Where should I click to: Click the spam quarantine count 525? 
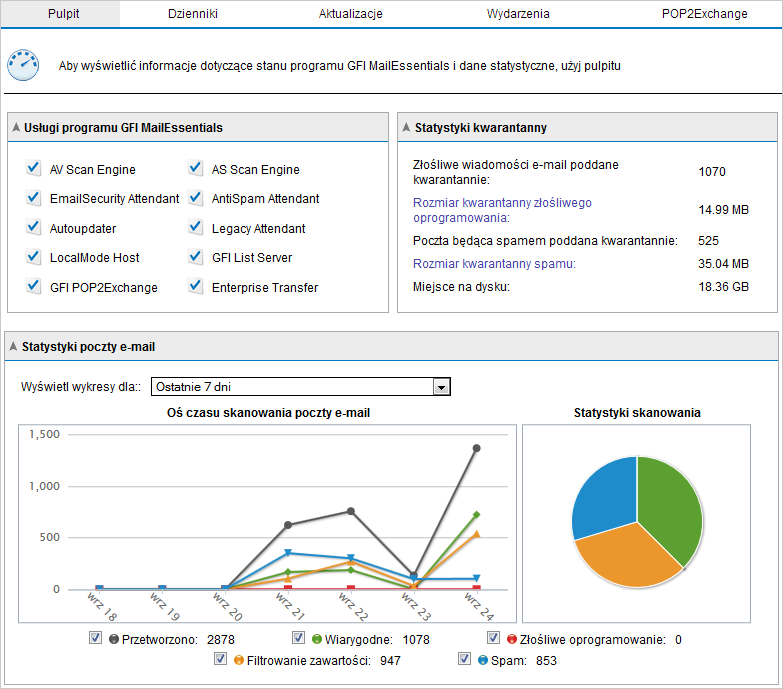tap(708, 241)
